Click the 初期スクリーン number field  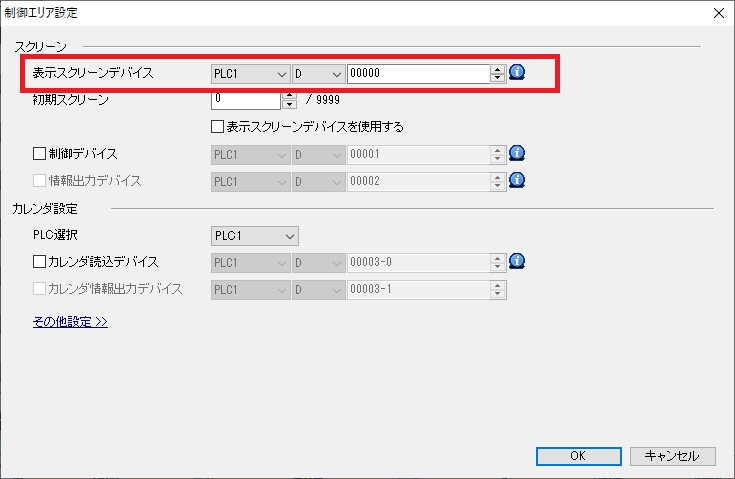click(245, 100)
